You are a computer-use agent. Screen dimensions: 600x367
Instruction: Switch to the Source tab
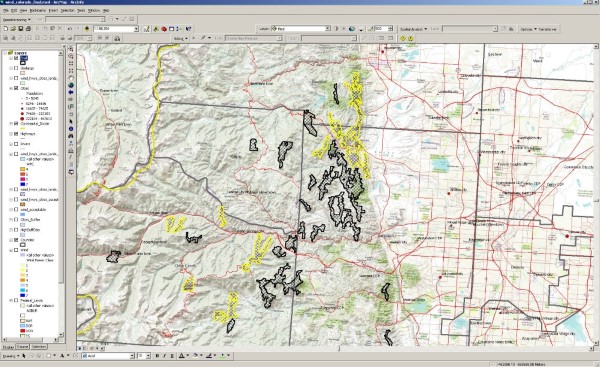point(22,347)
